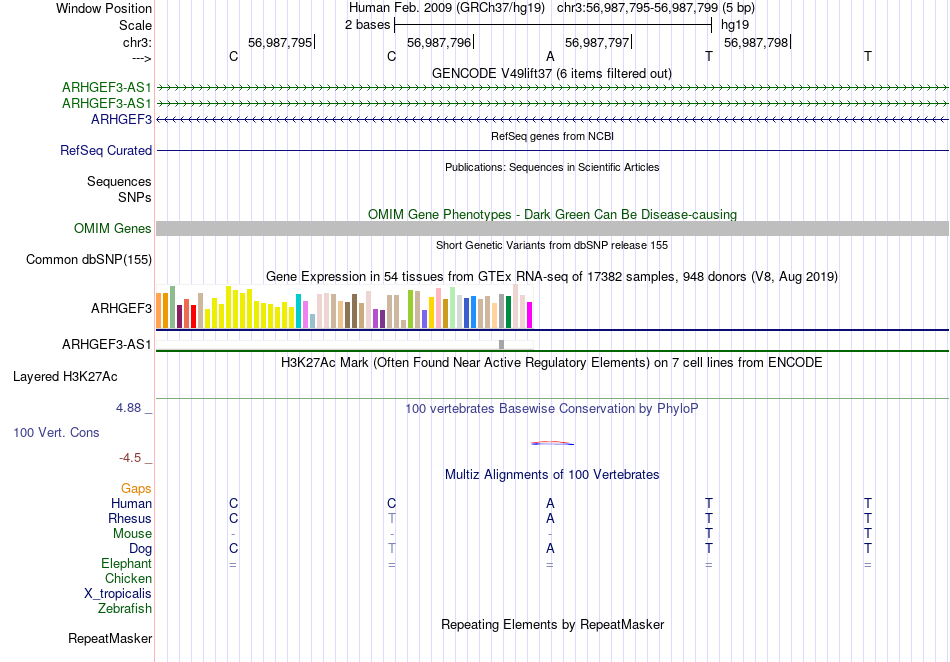Open Multiz Alignments of 100 Vertebrates title
Screen dimensions: 950x662
click(x=552, y=475)
